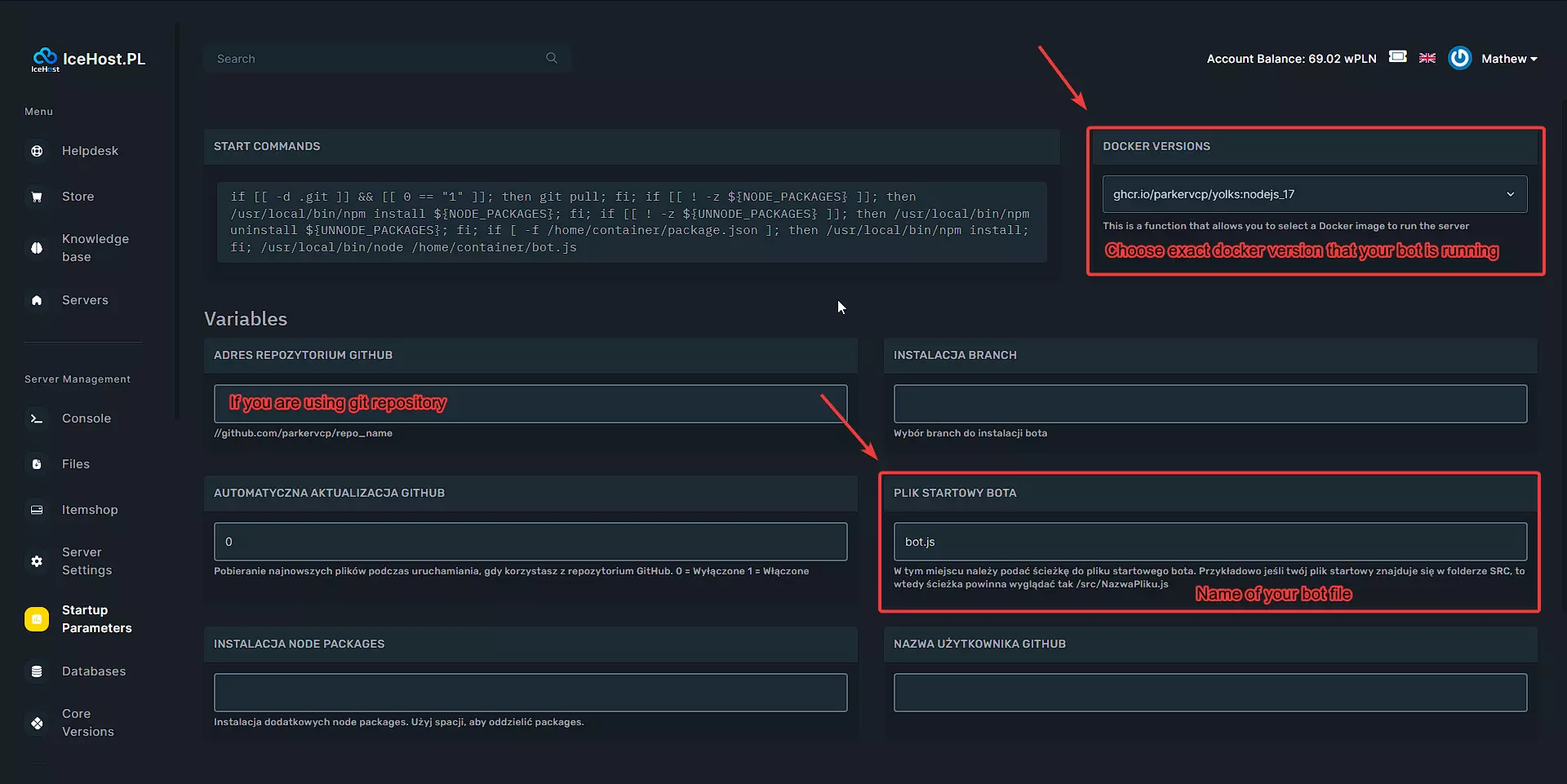
Task: Click the START COMMANDS header
Action: coord(267,146)
